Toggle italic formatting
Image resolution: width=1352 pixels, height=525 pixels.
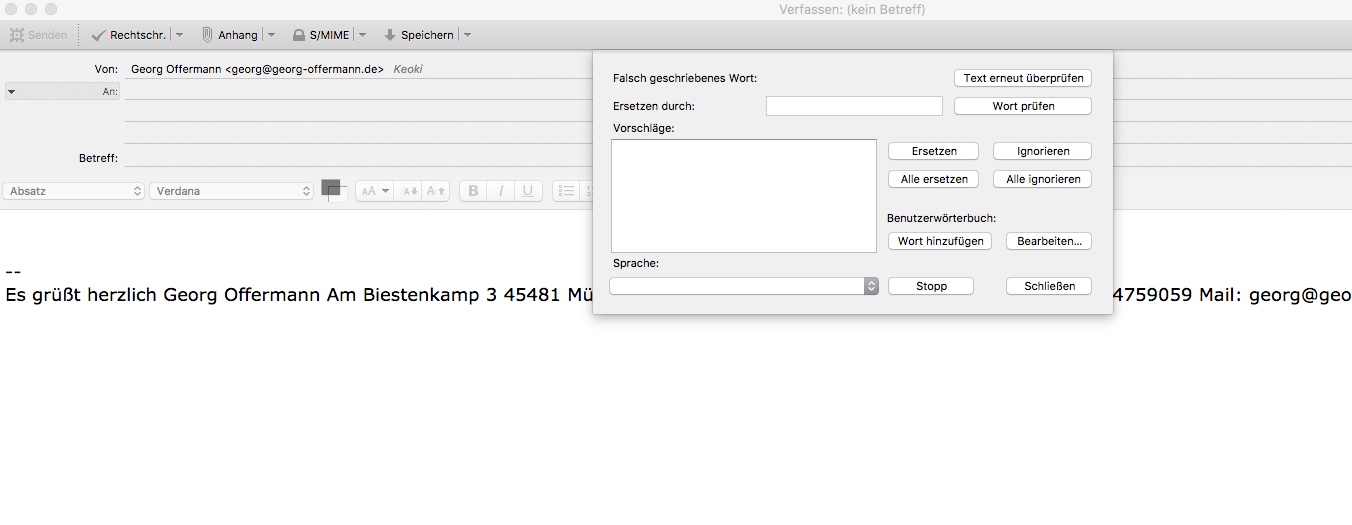[500, 191]
